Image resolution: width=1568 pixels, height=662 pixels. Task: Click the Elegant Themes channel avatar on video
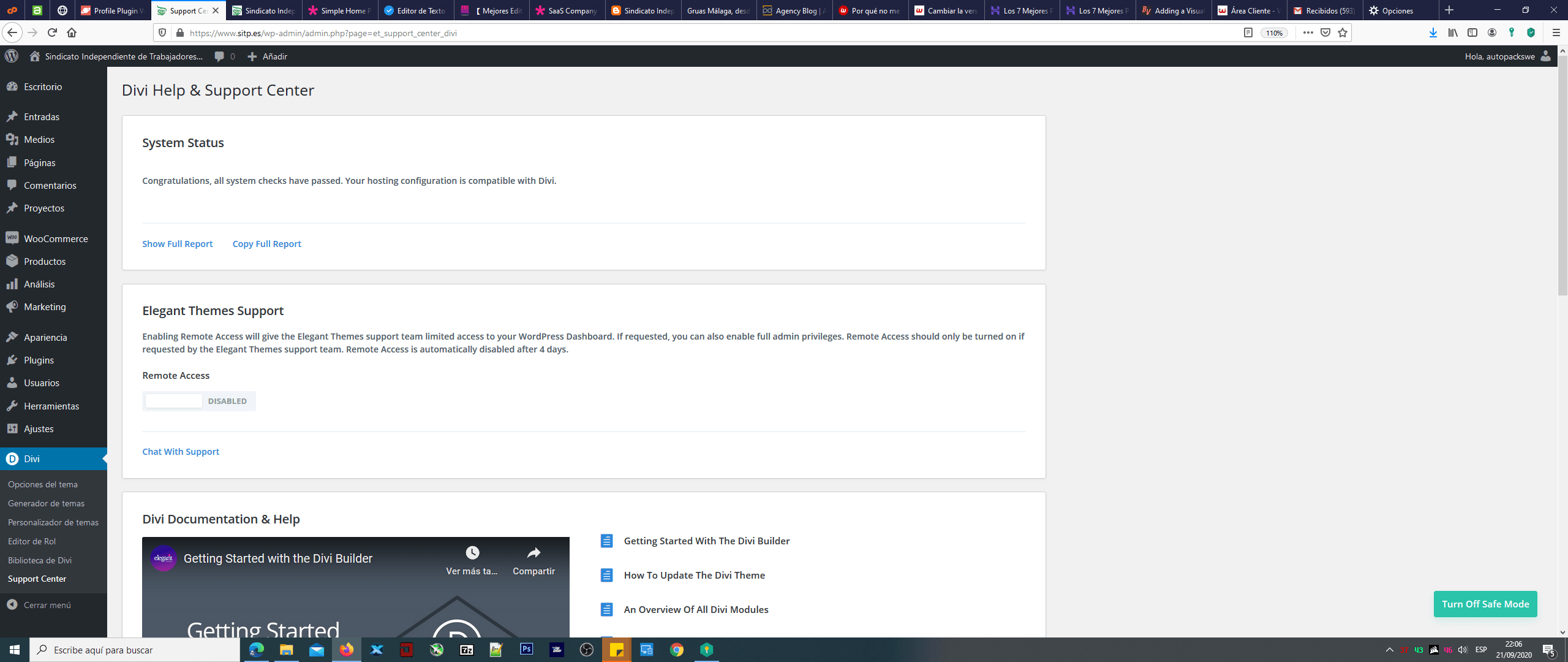(164, 558)
